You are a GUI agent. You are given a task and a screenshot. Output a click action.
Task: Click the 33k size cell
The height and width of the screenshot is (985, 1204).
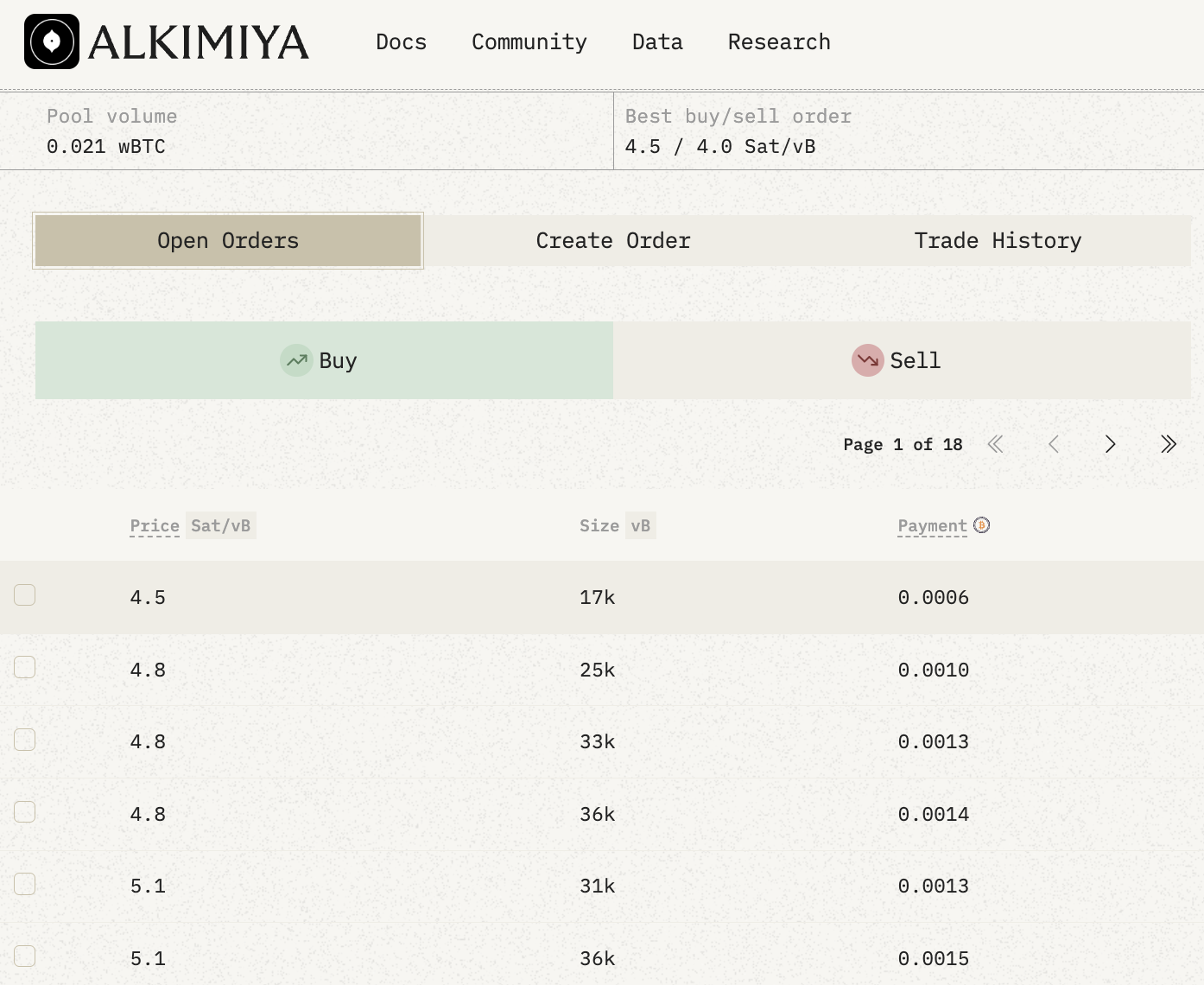[x=598, y=741]
